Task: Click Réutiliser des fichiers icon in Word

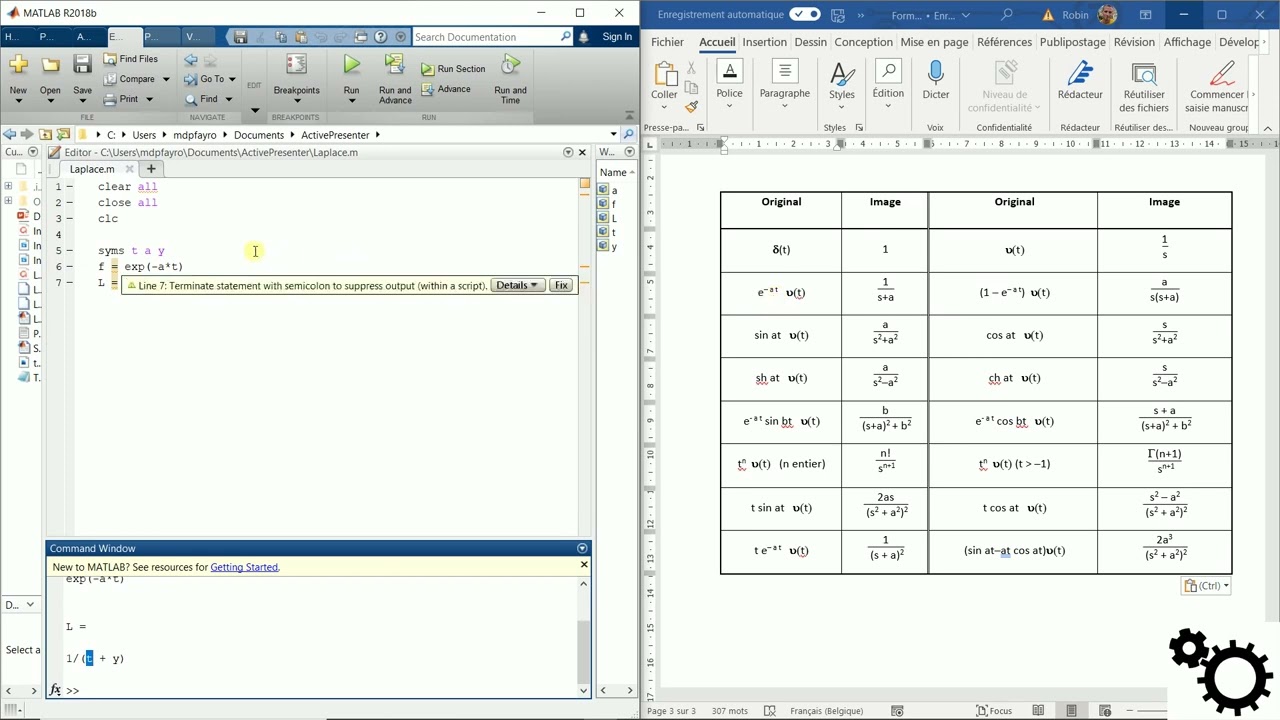Action: click(1144, 73)
